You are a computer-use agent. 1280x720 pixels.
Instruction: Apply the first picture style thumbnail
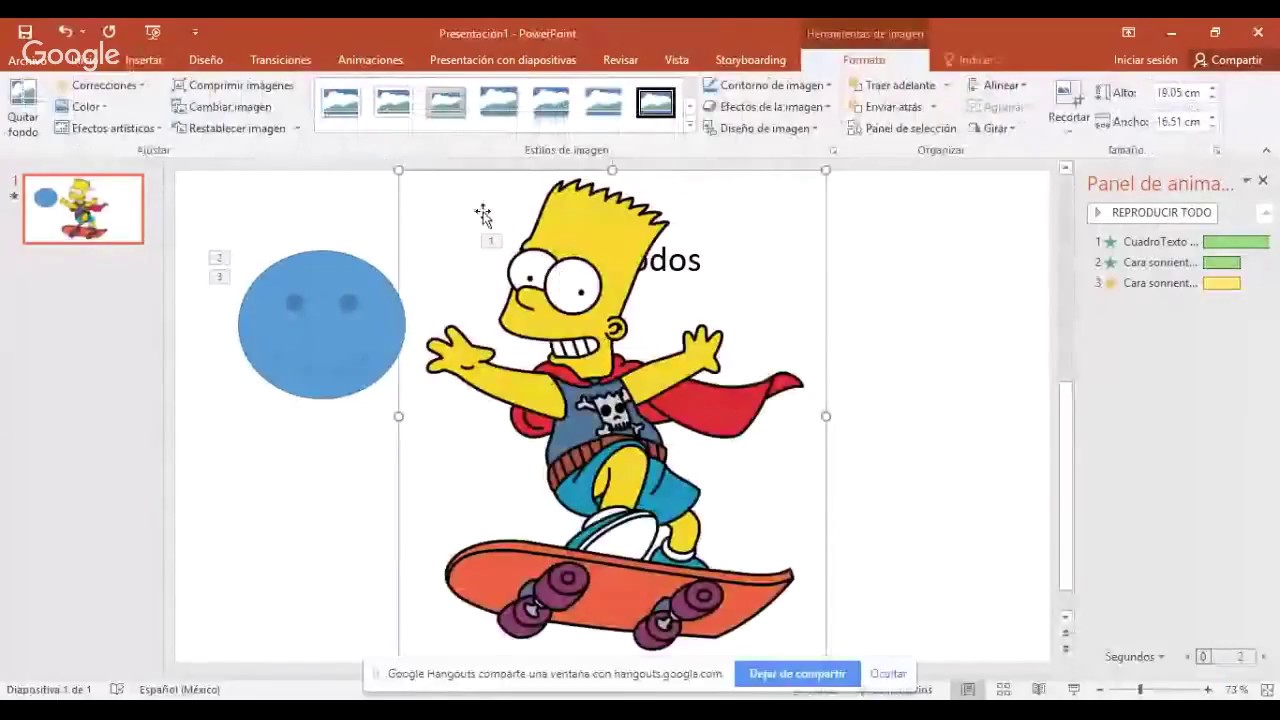[341, 102]
